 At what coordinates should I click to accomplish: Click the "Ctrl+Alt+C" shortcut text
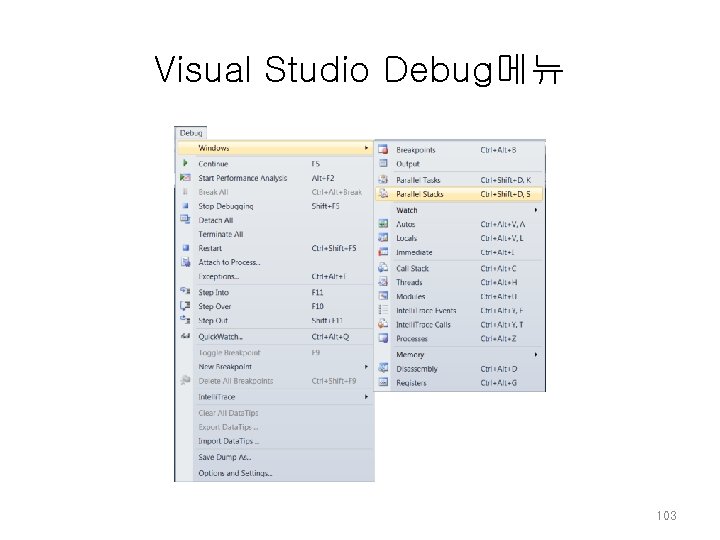[498, 268]
